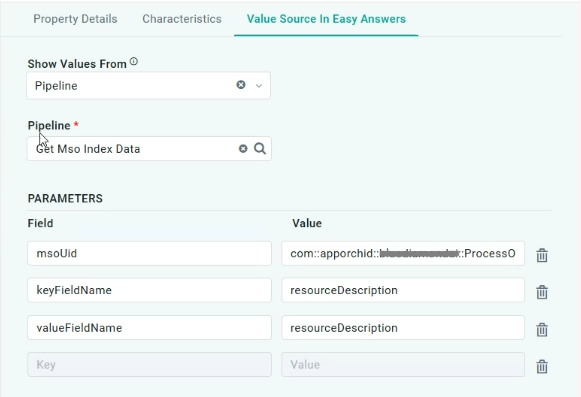Search pipelines with the magnifier icon
Viewport: 581px width, 397px height.
[260, 149]
